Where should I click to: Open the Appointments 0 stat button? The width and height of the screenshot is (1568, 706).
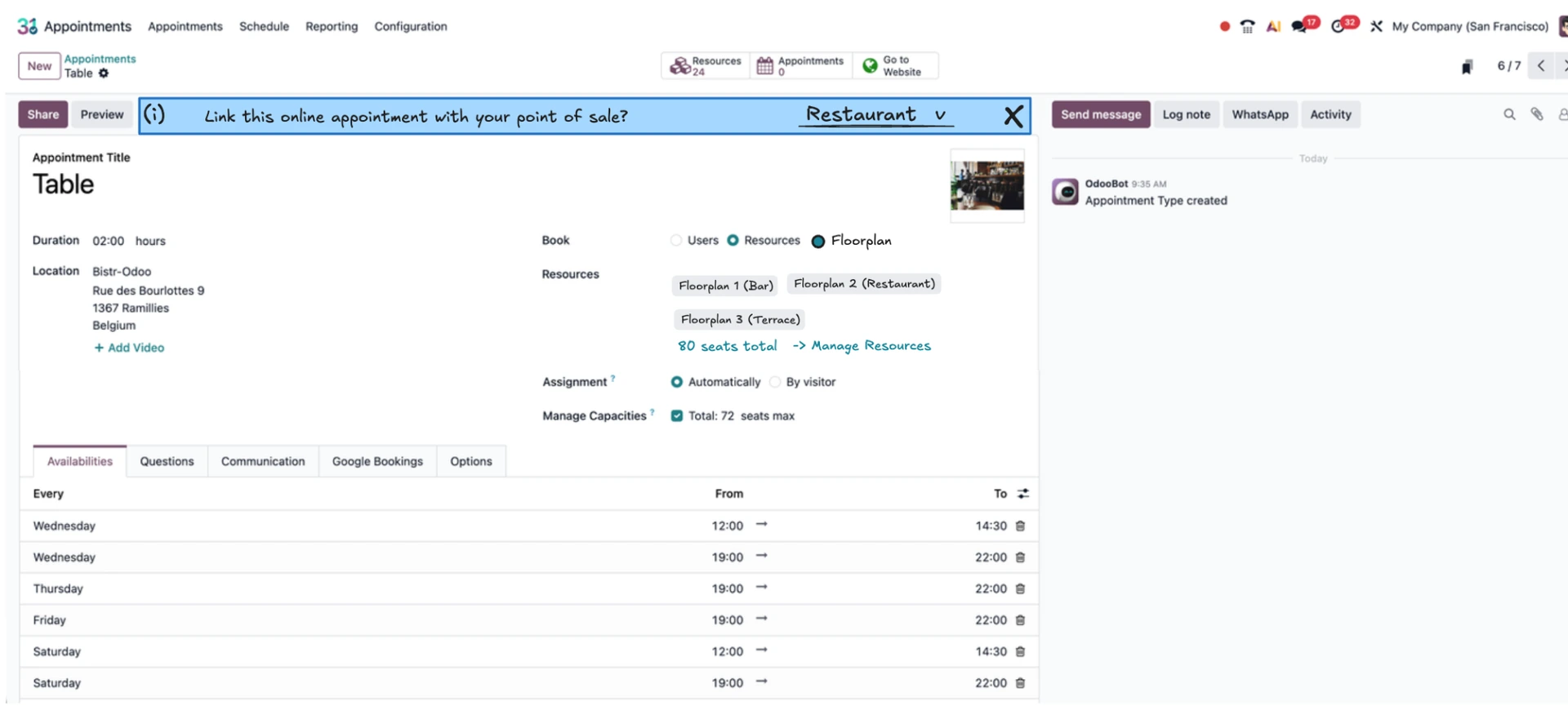point(800,66)
